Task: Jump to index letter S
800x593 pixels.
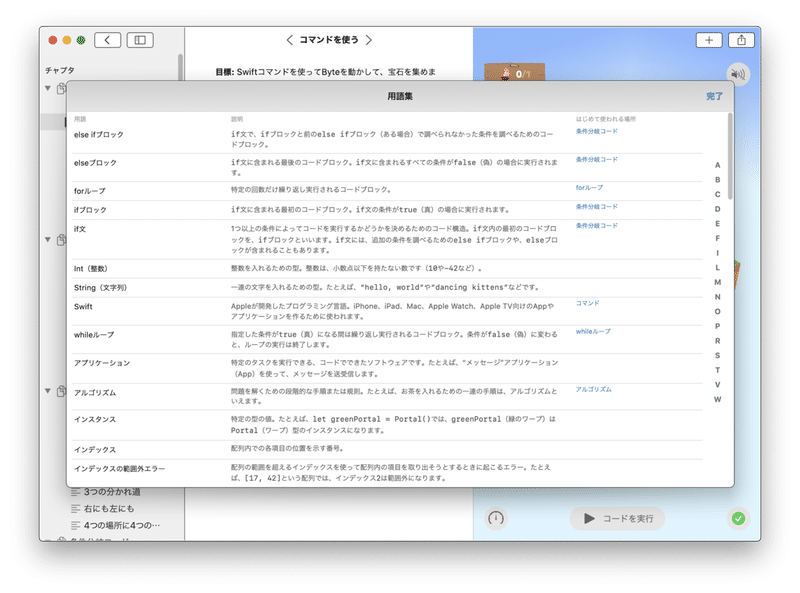Action: coord(717,355)
